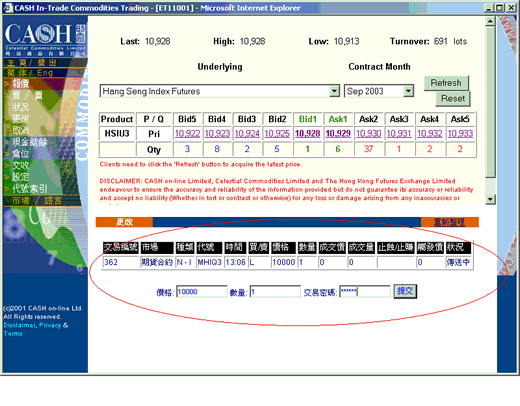
Task: Open the Contract Month dropdown arrow
Action: point(408,91)
